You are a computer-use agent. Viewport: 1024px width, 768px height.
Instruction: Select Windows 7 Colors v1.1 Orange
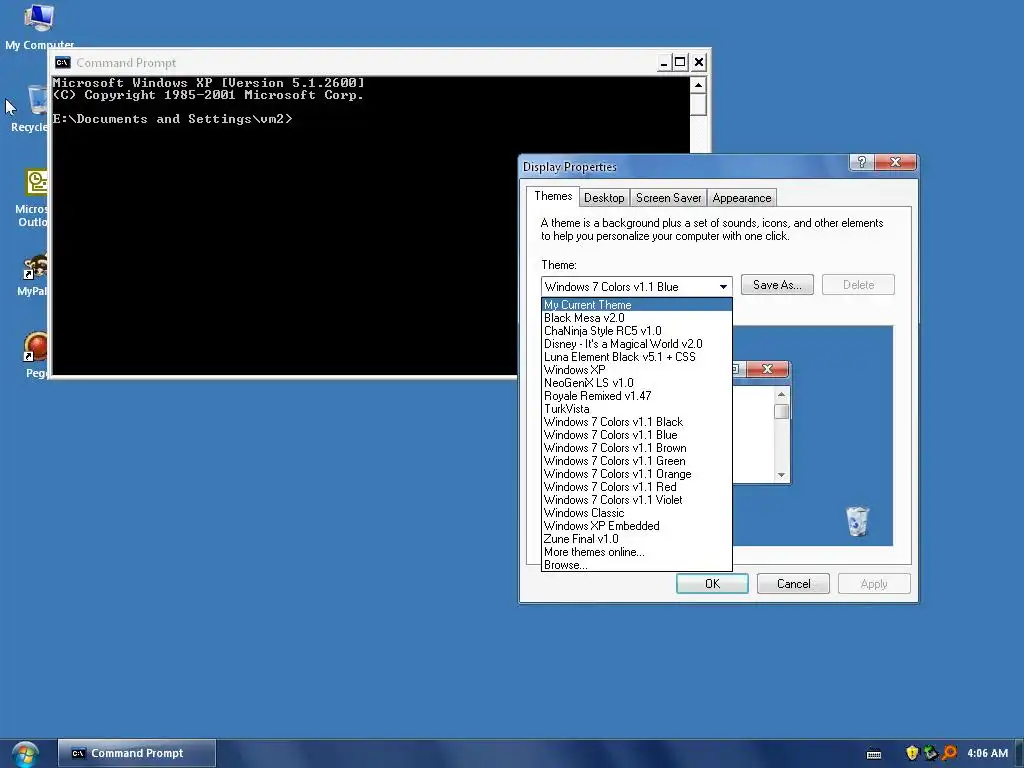pyautogui.click(x=637, y=474)
